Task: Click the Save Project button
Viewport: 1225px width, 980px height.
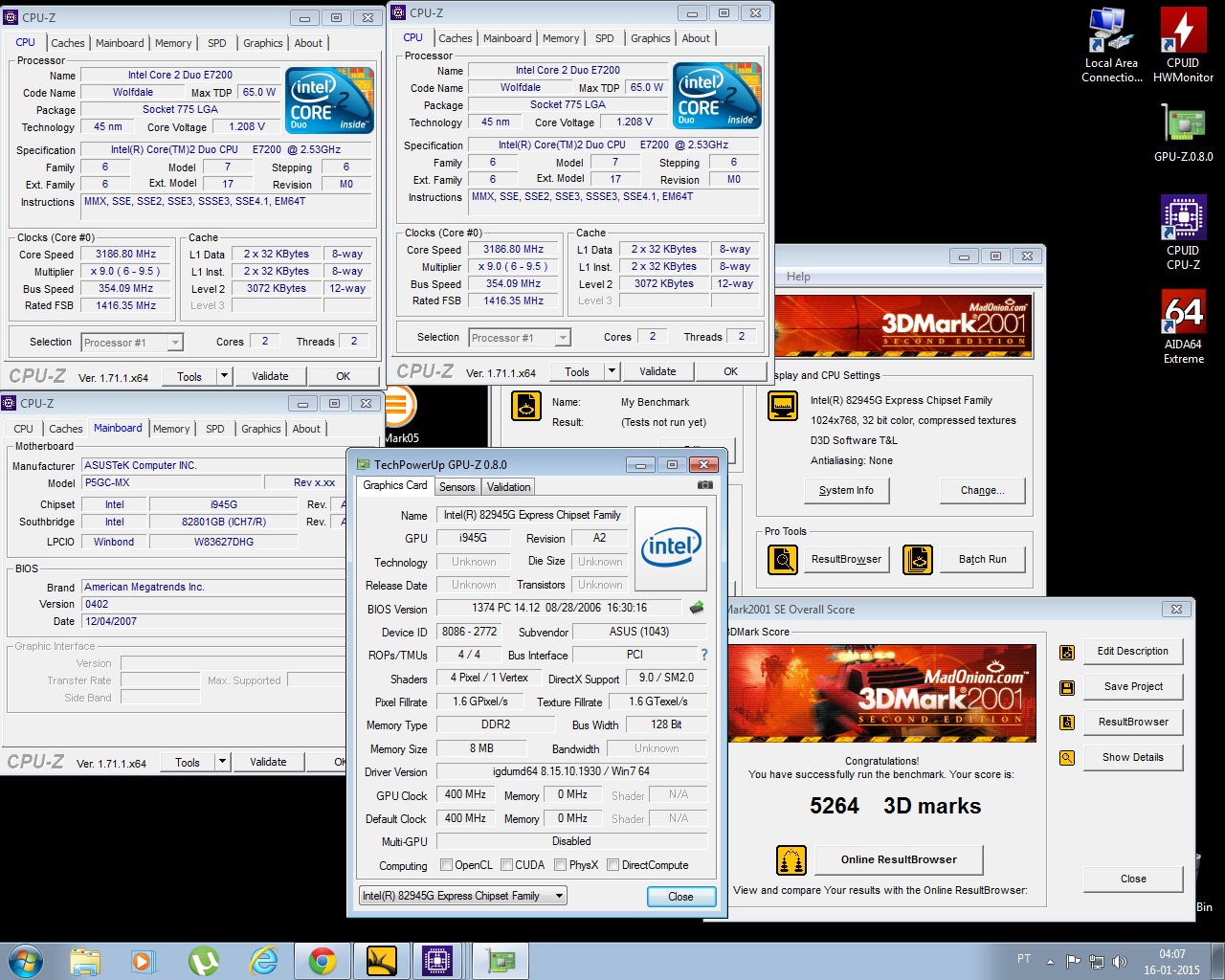Action: (x=1133, y=686)
